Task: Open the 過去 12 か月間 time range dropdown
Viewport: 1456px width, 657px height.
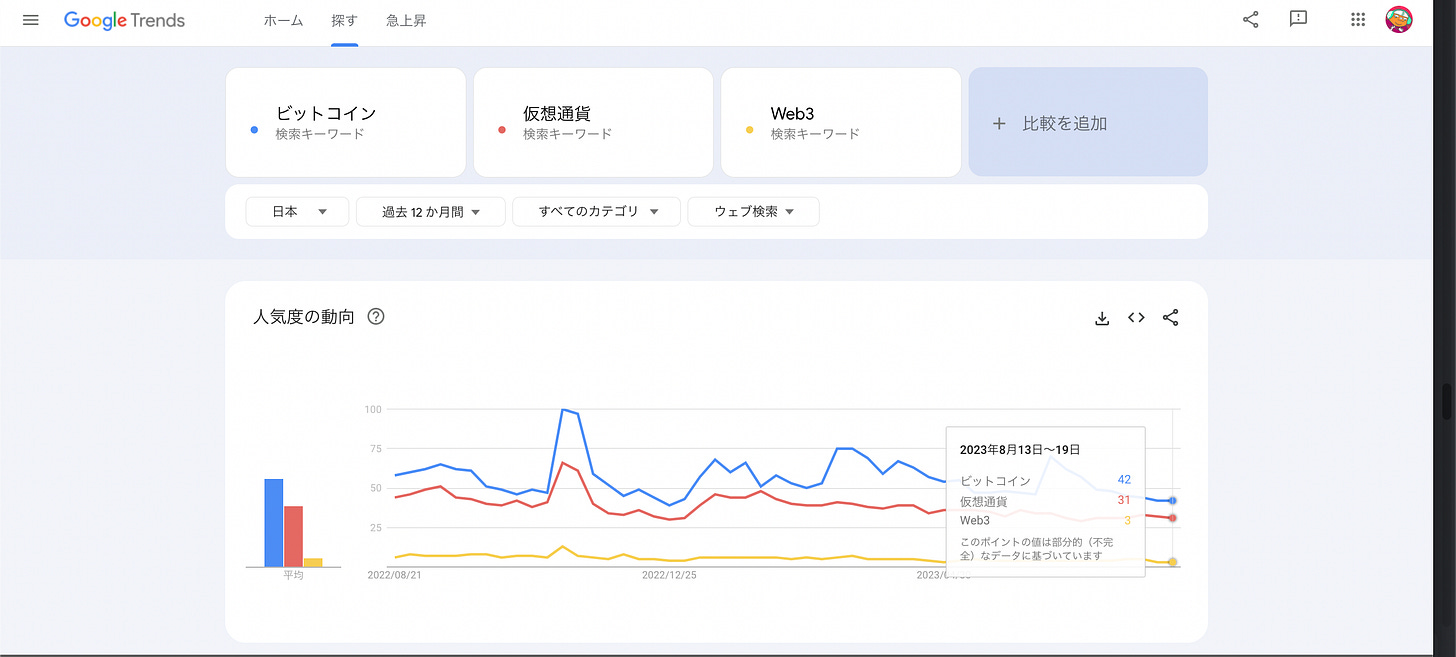Action: point(430,212)
